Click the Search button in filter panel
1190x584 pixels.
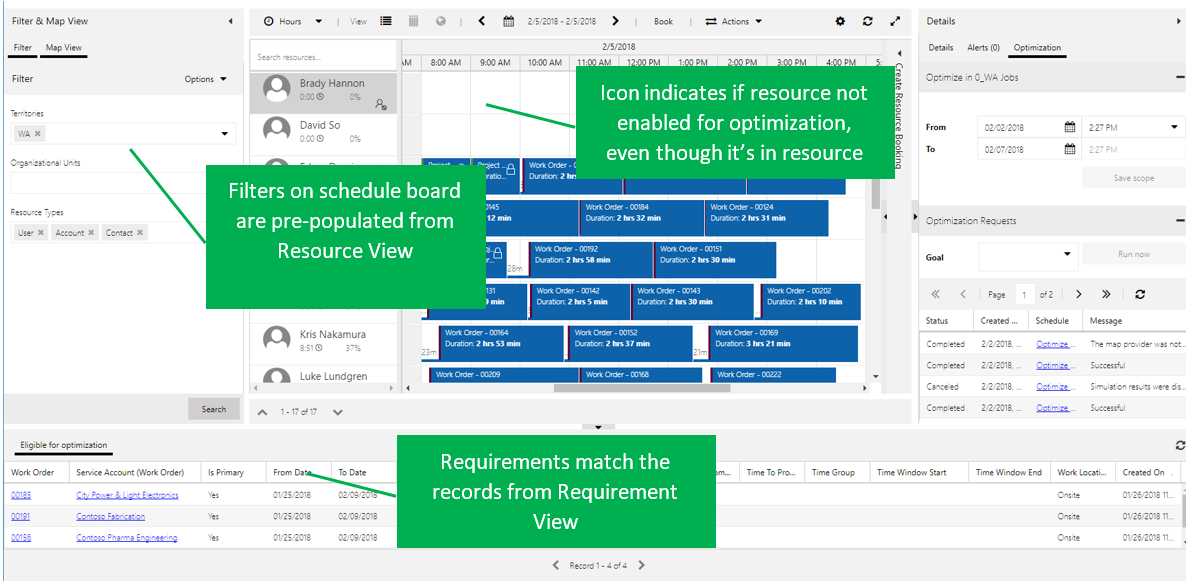(x=214, y=409)
